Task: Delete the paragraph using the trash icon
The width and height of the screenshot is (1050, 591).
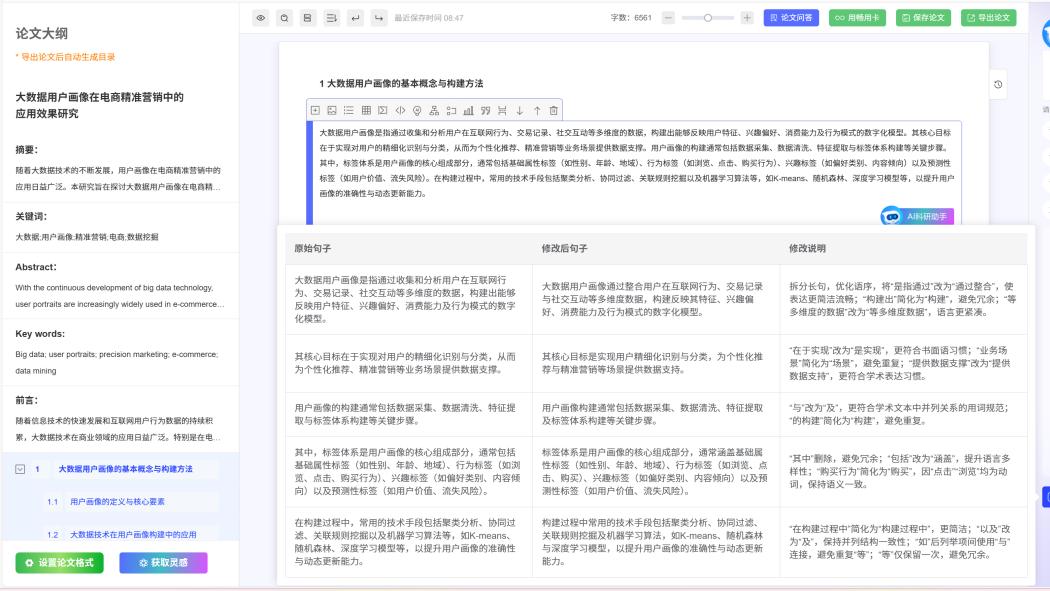Action: pos(553,110)
